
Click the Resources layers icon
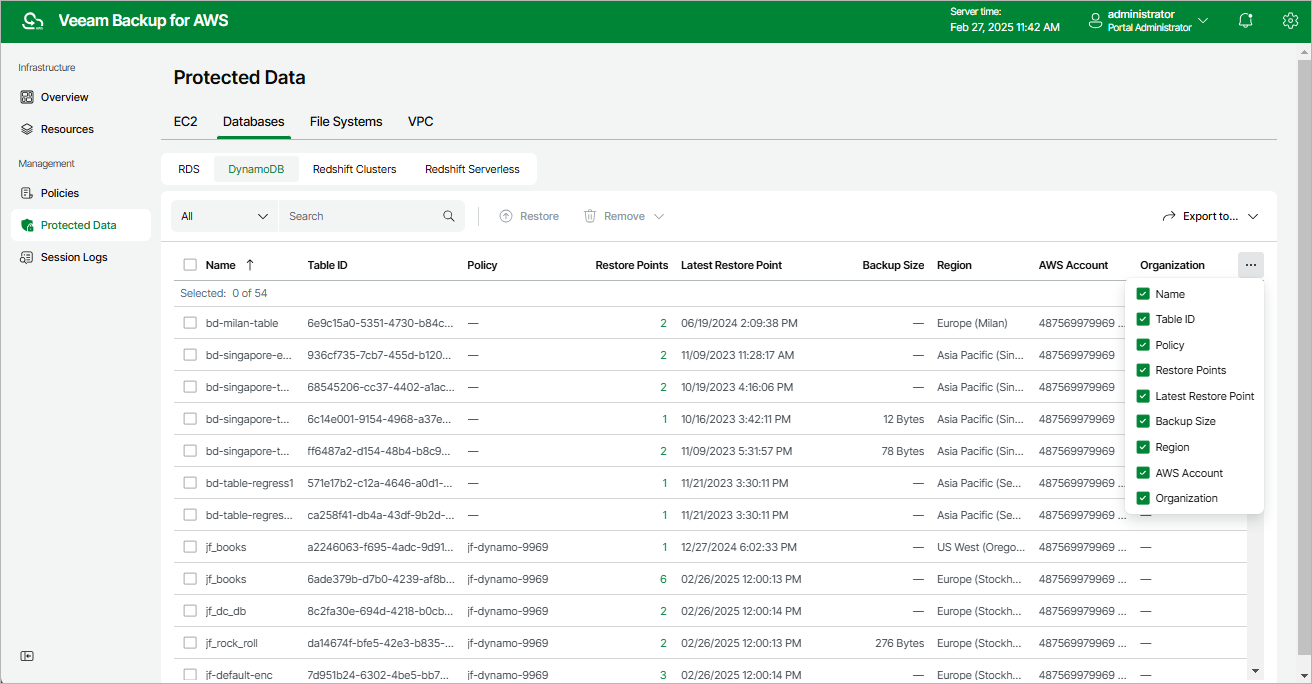(27, 129)
